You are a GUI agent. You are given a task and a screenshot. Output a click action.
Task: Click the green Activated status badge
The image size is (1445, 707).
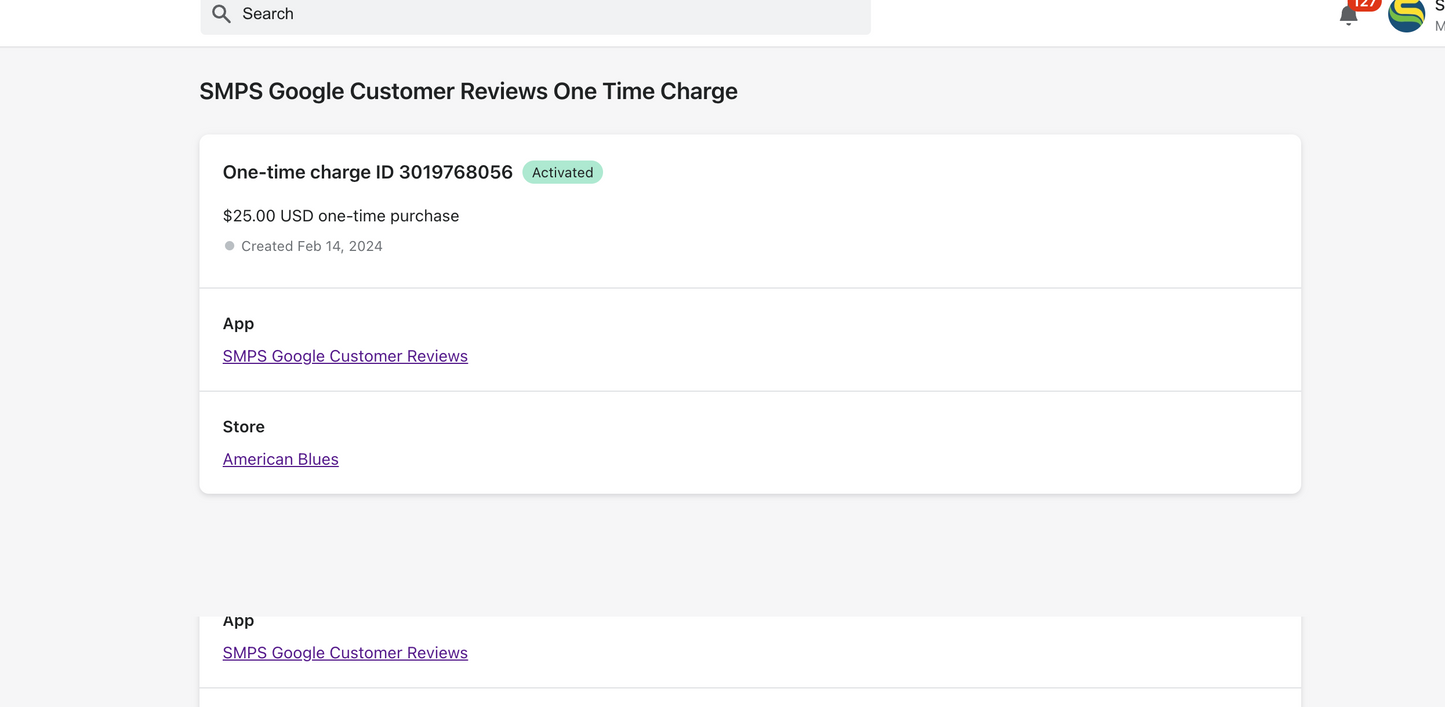pyautogui.click(x=562, y=172)
